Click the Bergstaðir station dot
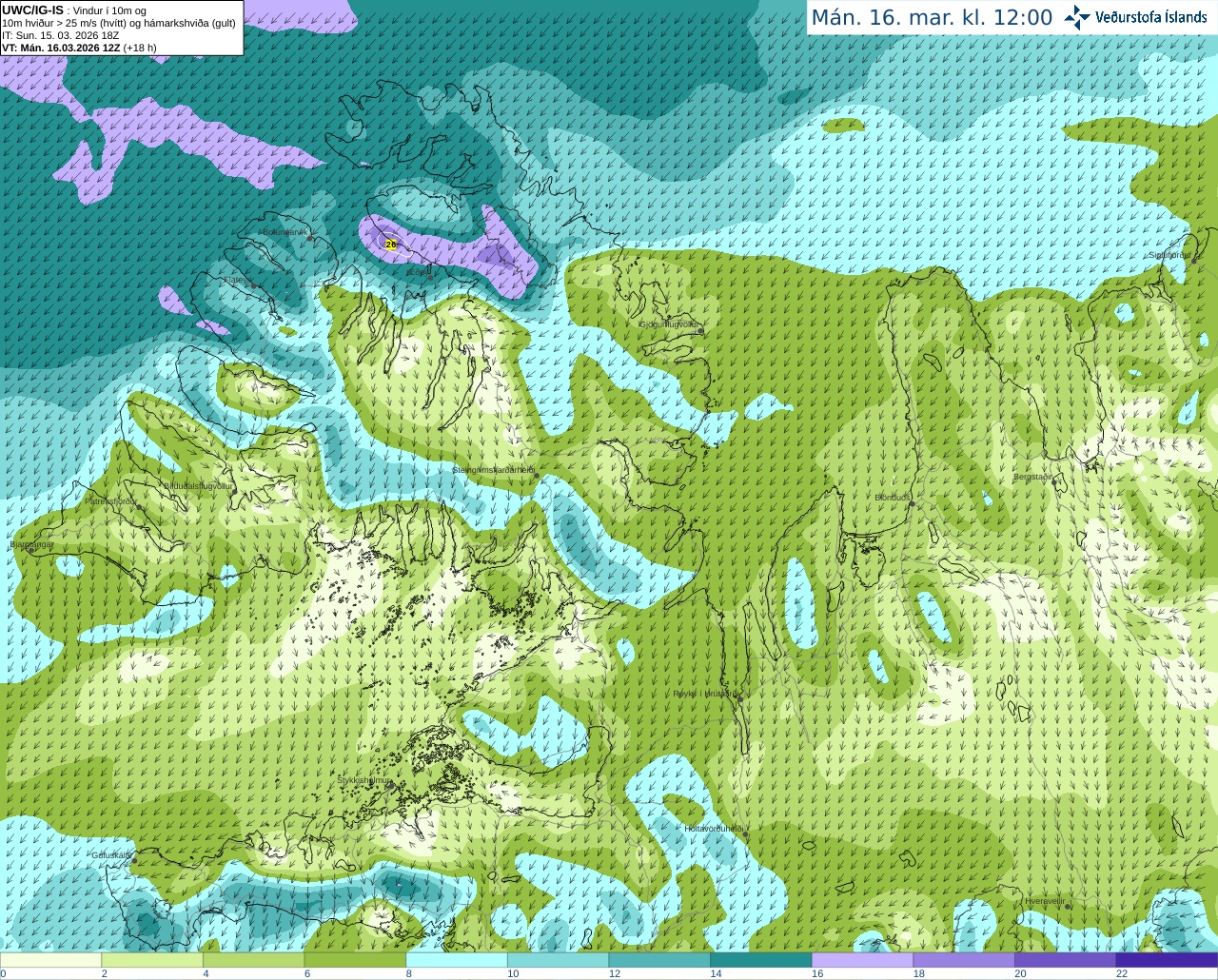Image resolution: width=1218 pixels, height=980 pixels. point(1055,481)
